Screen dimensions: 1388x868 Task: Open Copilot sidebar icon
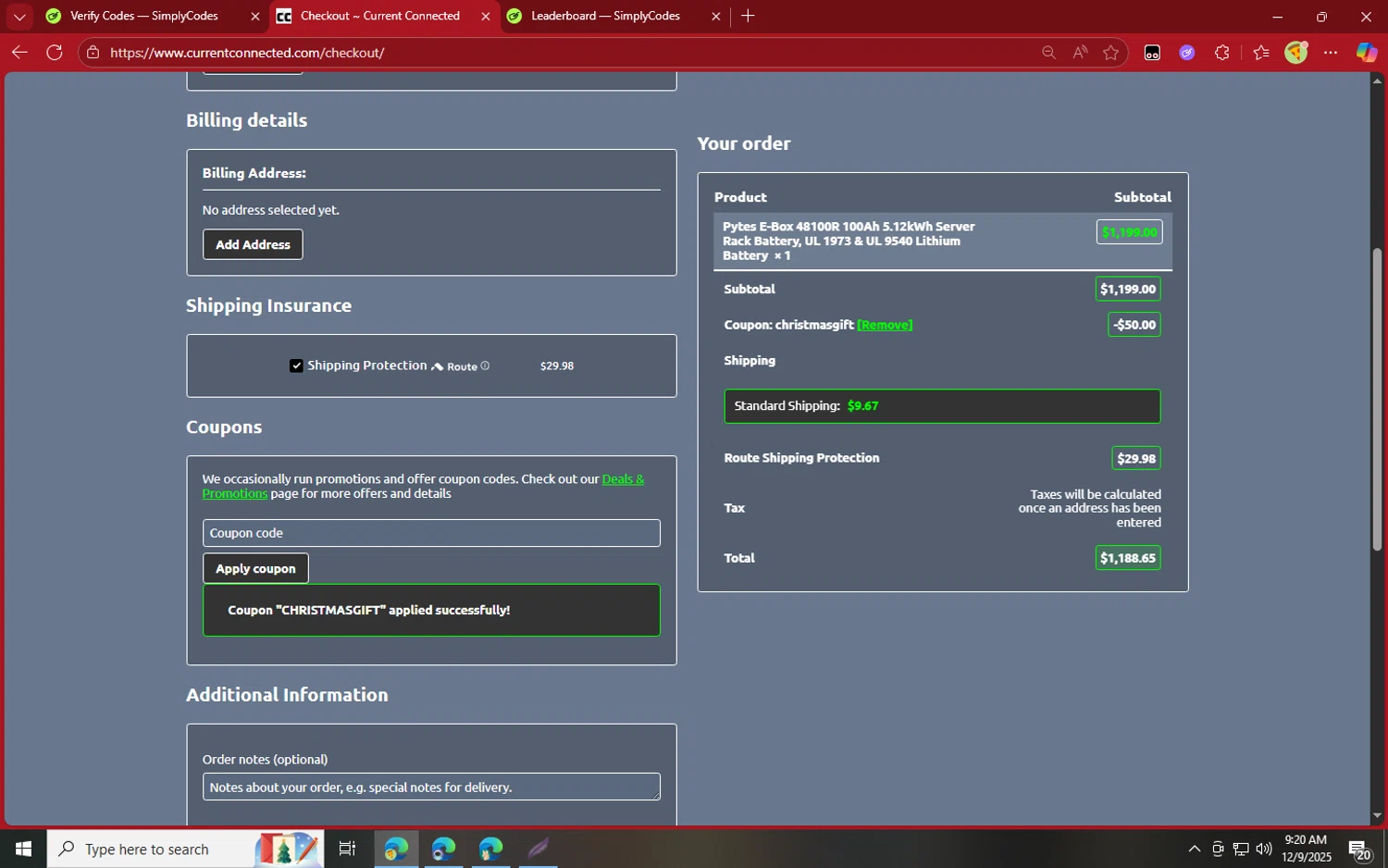point(1367,53)
